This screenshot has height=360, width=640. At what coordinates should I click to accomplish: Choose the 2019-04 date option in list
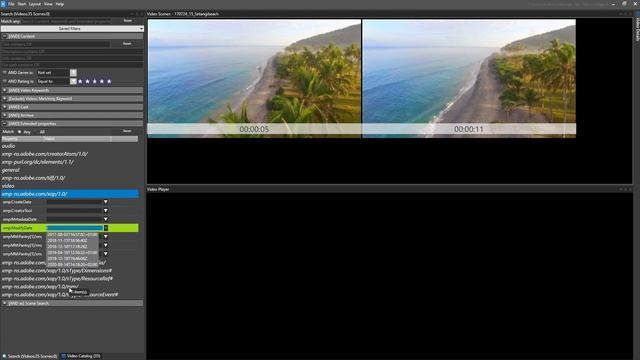pos(72,253)
